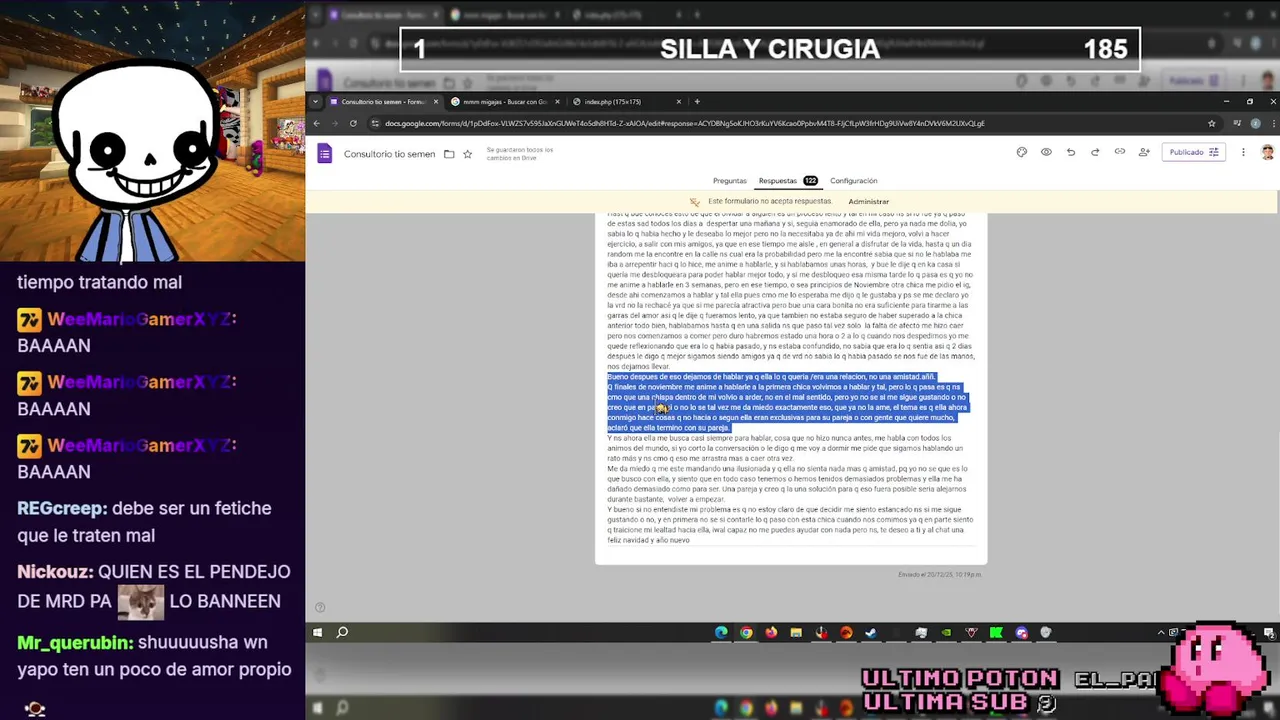The image size is (1280, 720).
Task: Open Steam from the taskbar
Action: click(x=871, y=632)
